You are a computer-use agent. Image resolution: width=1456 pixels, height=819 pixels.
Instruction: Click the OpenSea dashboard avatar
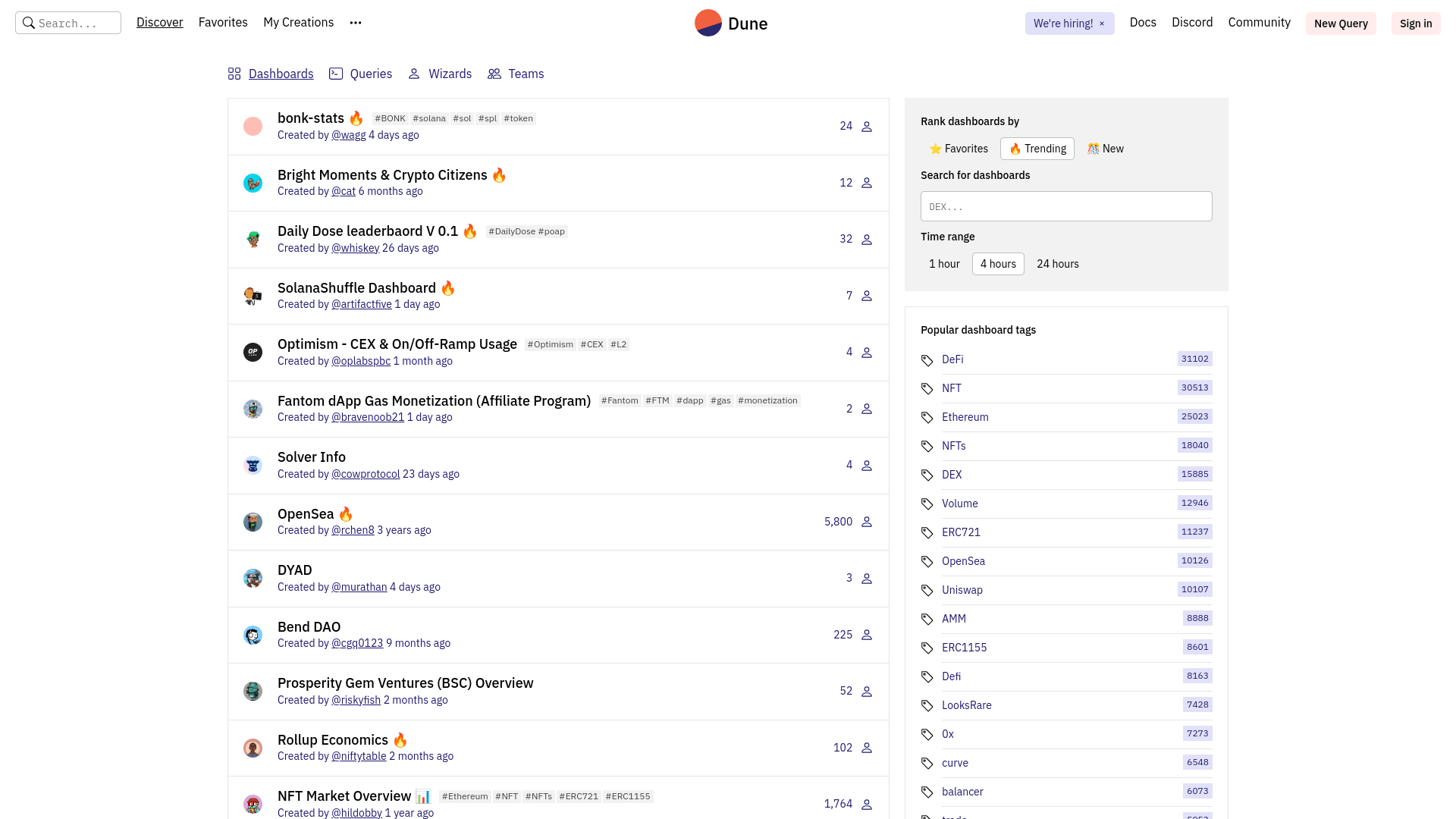click(x=253, y=522)
